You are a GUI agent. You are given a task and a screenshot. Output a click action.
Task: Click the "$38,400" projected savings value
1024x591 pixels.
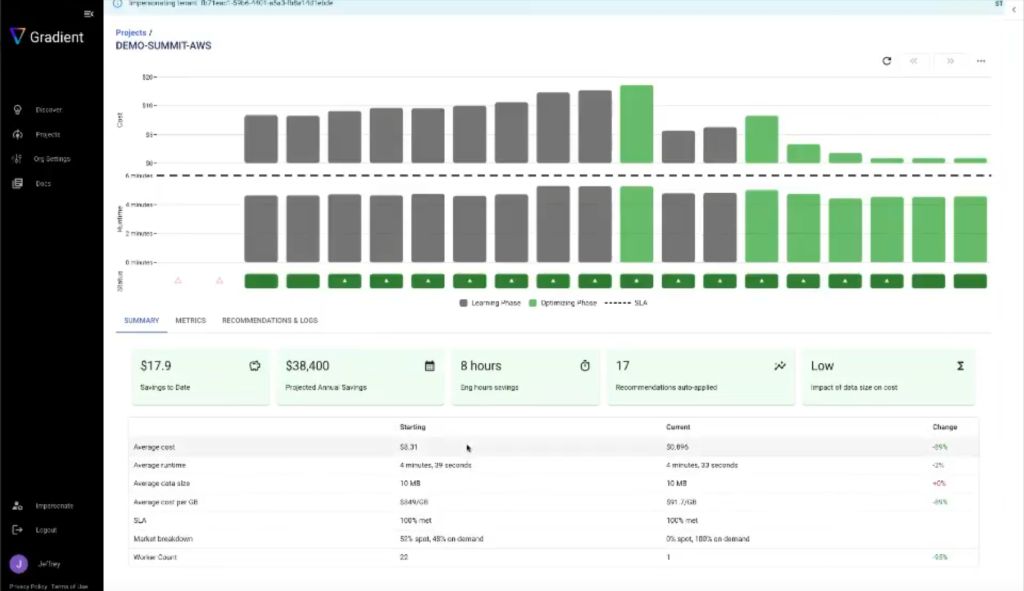pos(307,366)
